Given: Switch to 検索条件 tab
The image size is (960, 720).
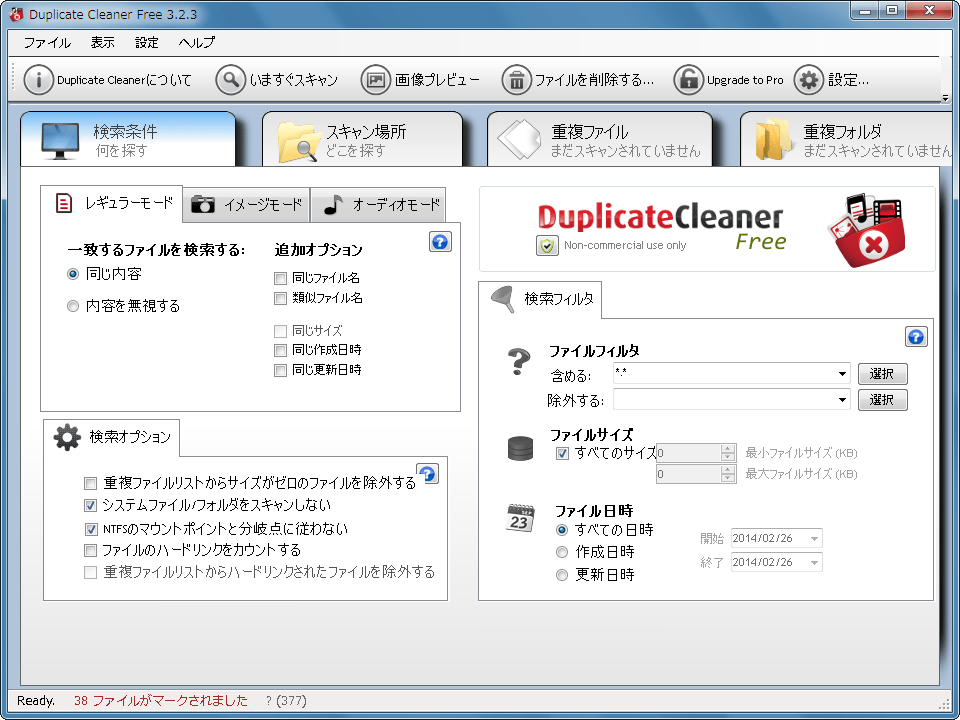Looking at the screenshot, I should [x=128, y=140].
